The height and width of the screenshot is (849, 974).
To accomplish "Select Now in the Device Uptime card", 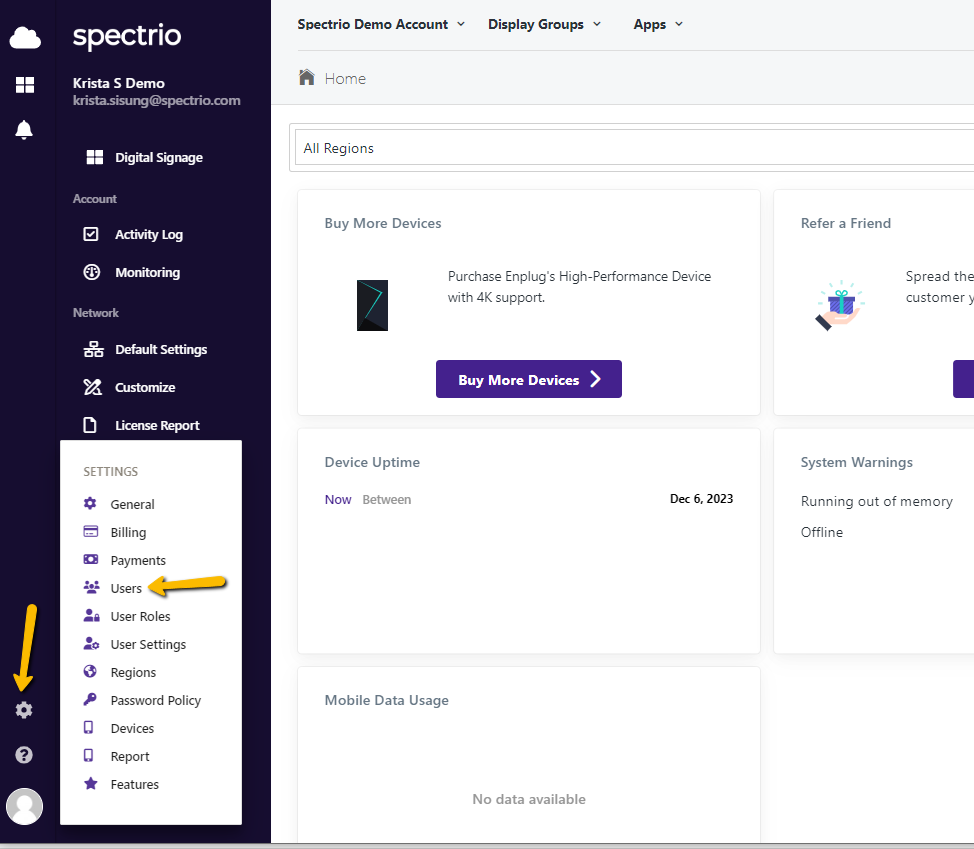I will point(338,499).
